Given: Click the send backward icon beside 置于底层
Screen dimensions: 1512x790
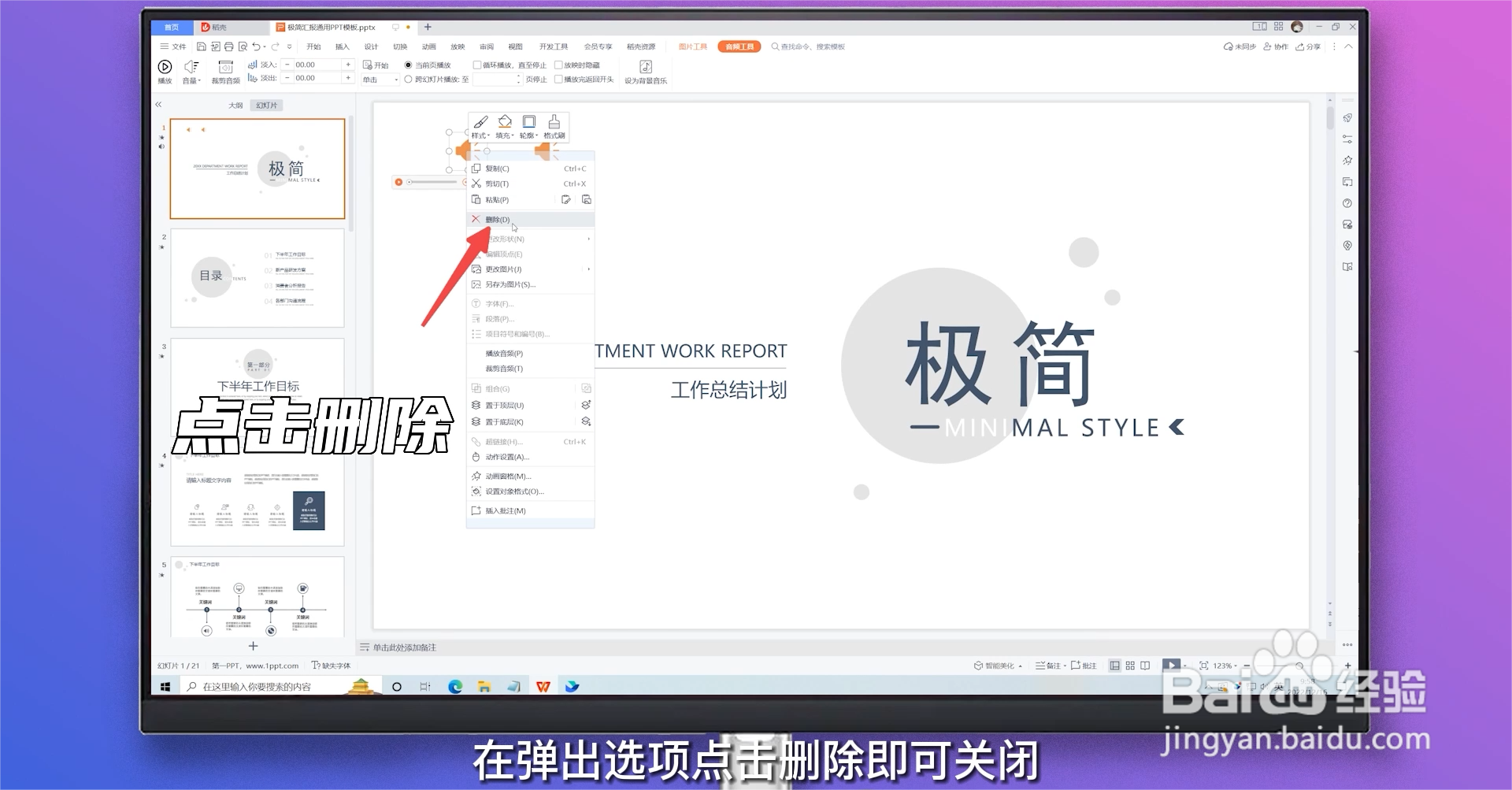Looking at the screenshot, I should pyautogui.click(x=586, y=421).
